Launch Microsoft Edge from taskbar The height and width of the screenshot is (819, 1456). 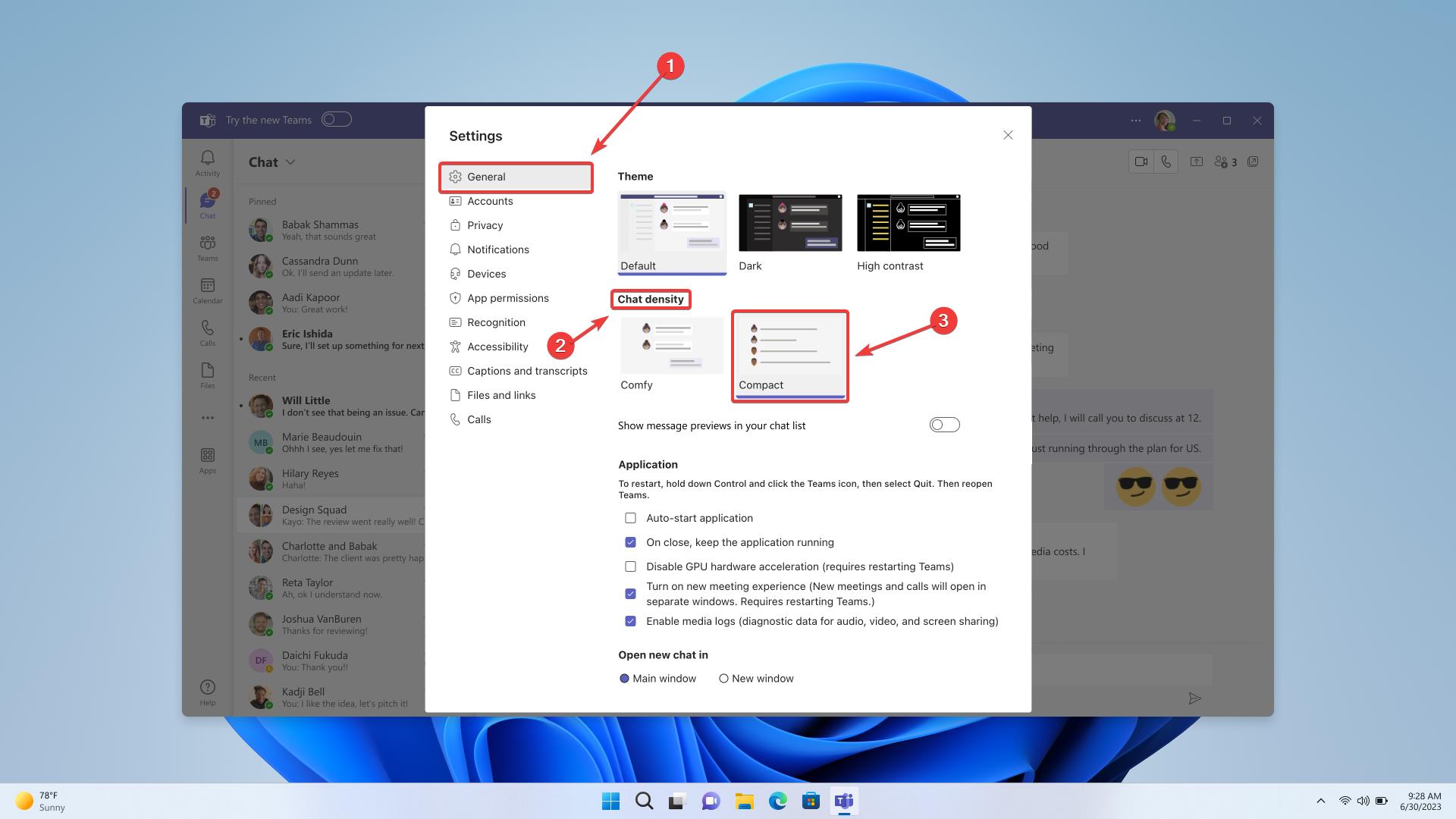pos(777,801)
